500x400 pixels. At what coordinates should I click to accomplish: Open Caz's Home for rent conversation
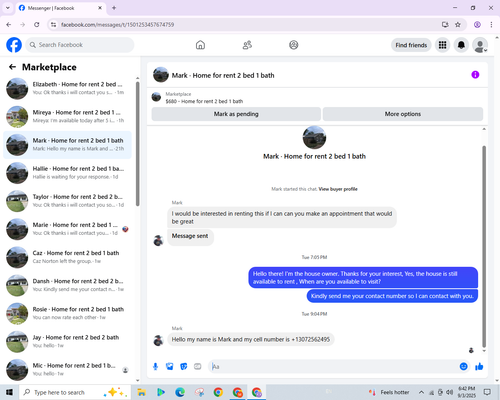67,257
